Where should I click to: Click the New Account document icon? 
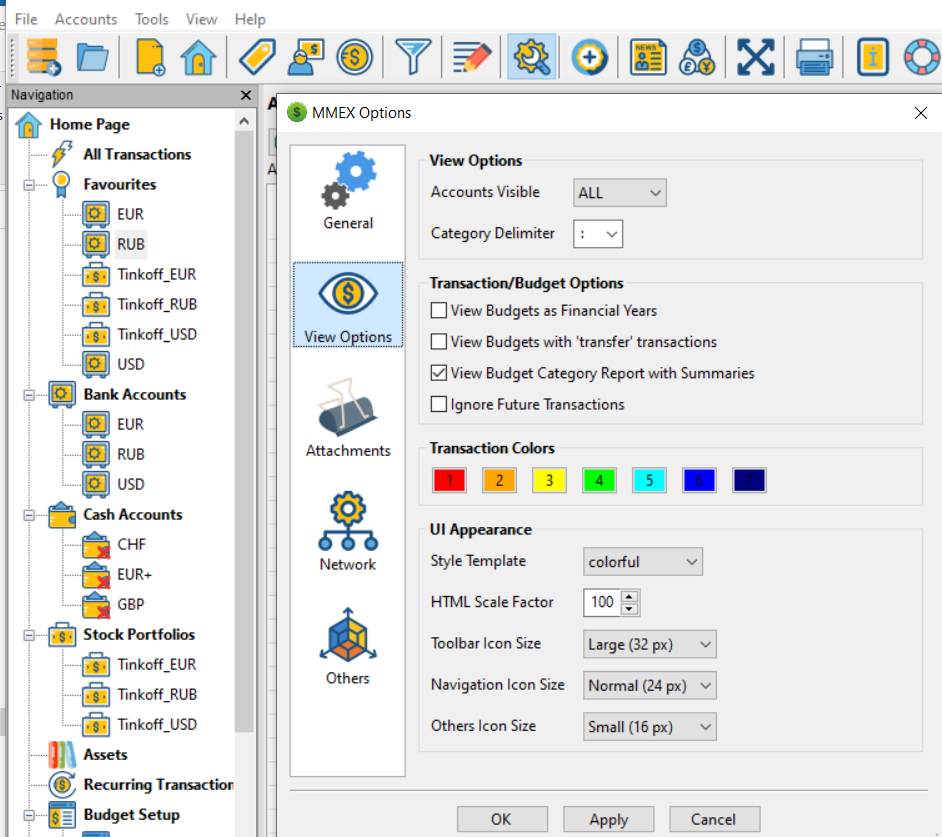(150, 57)
